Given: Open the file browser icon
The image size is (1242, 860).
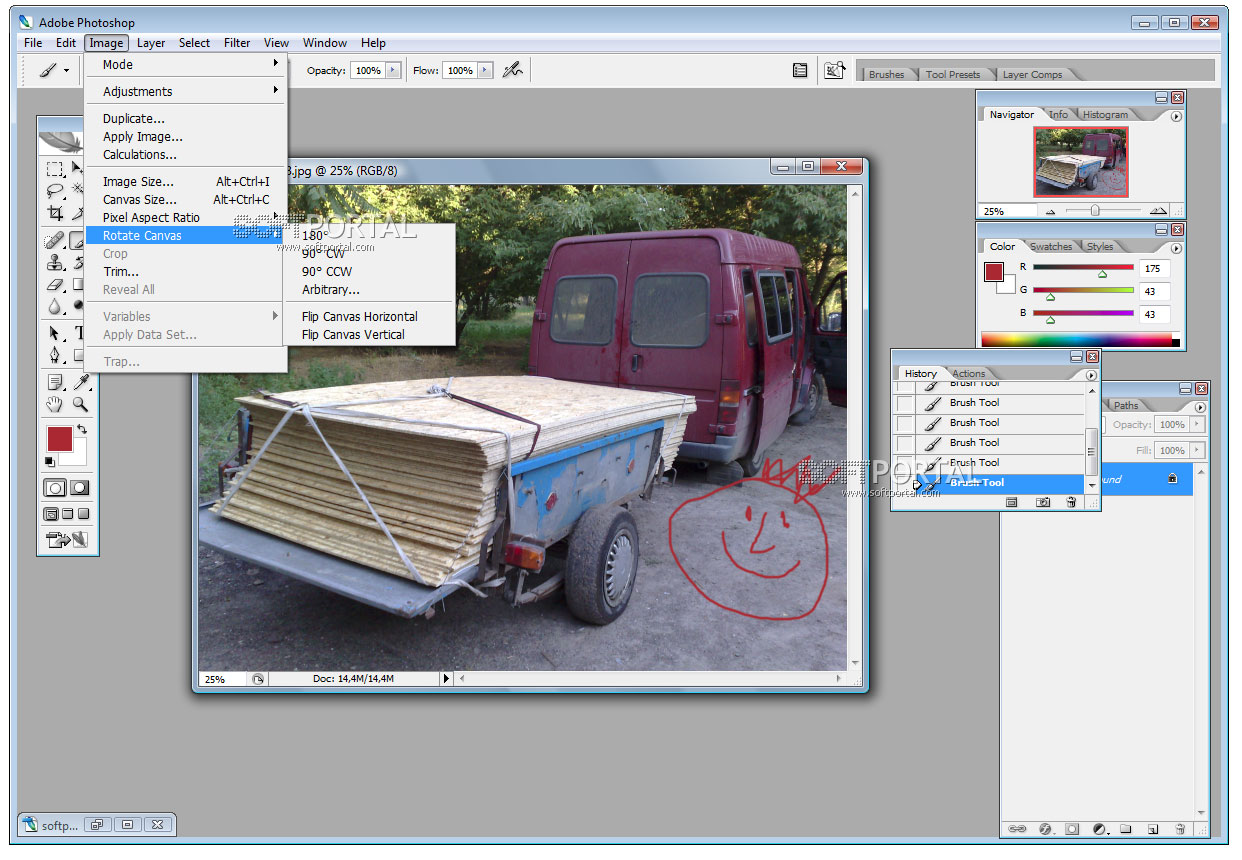Looking at the screenshot, I should coord(834,70).
